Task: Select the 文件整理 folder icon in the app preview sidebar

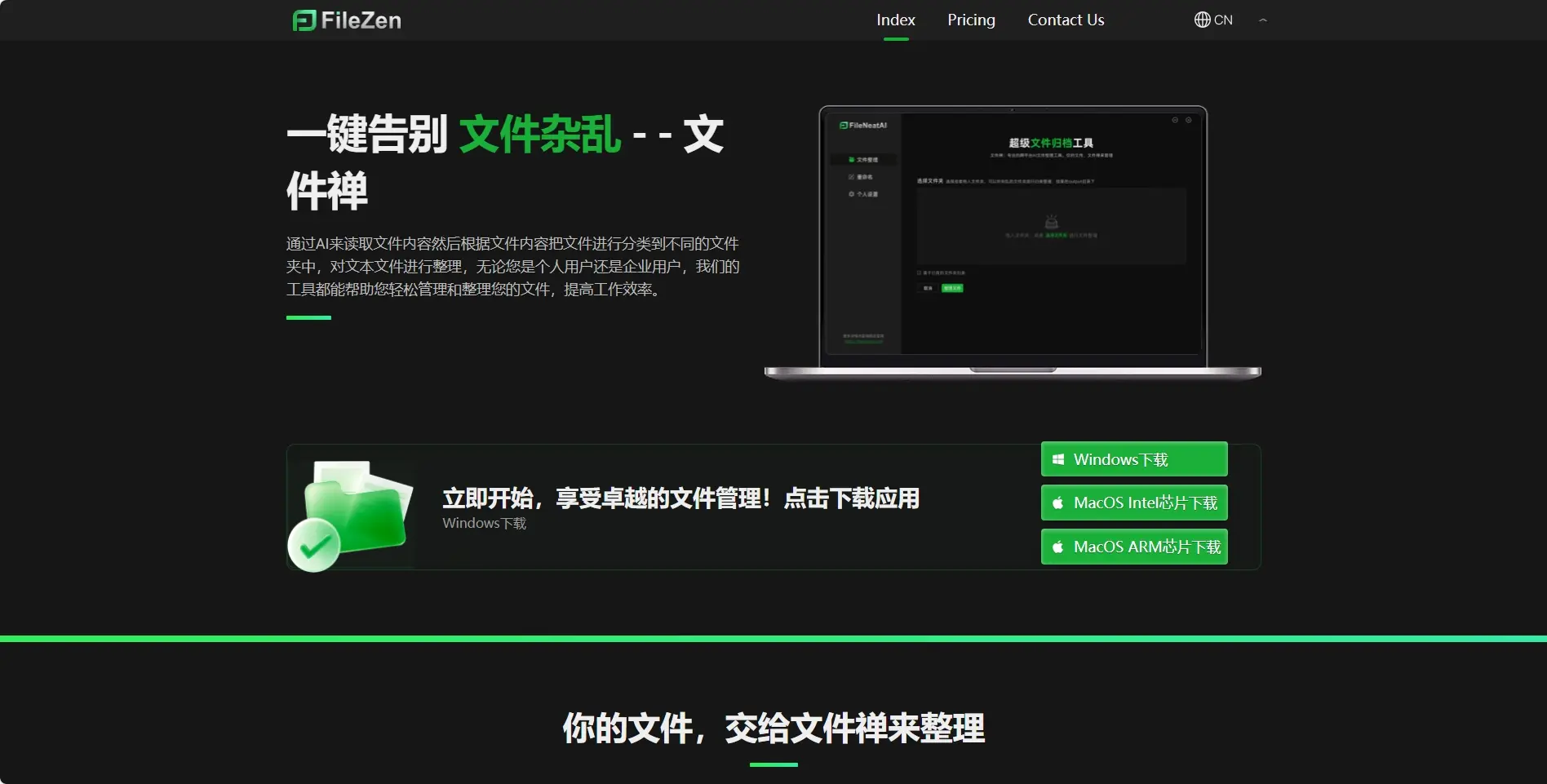Action: tap(852, 160)
